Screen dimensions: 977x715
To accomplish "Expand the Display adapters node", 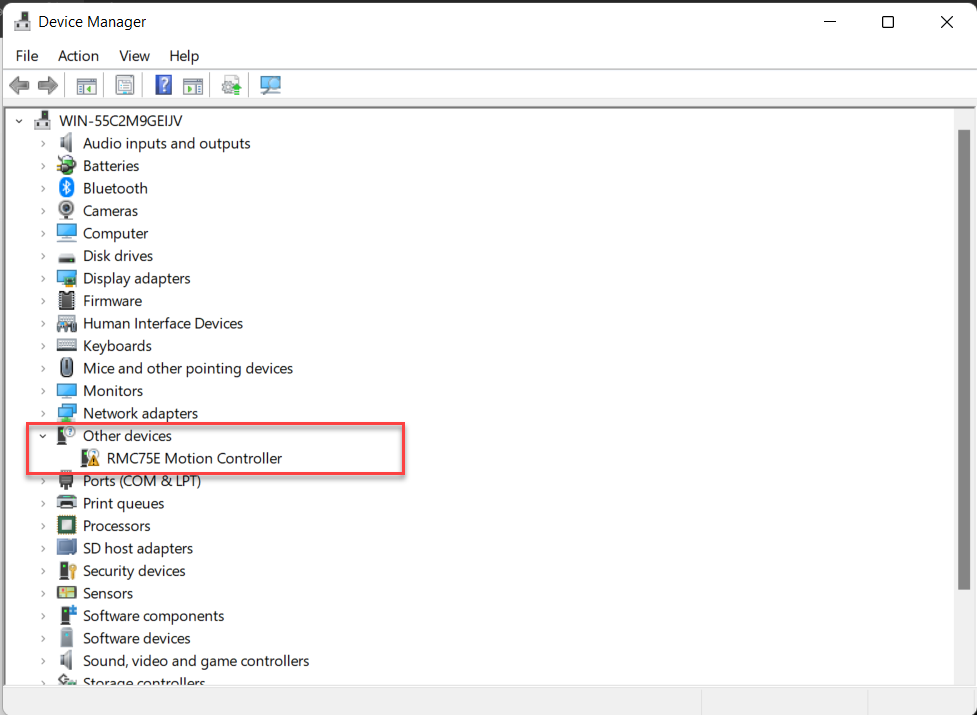I will pos(43,279).
